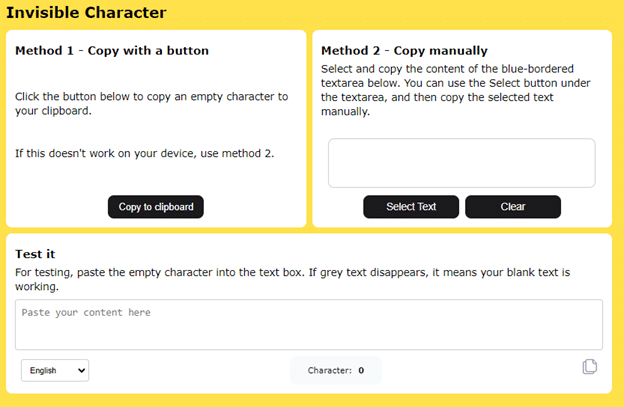Viewport: 624px width, 407px height.
Task: Clear the Method 2 textarea with the Clear button
Action: click(513, 206)
